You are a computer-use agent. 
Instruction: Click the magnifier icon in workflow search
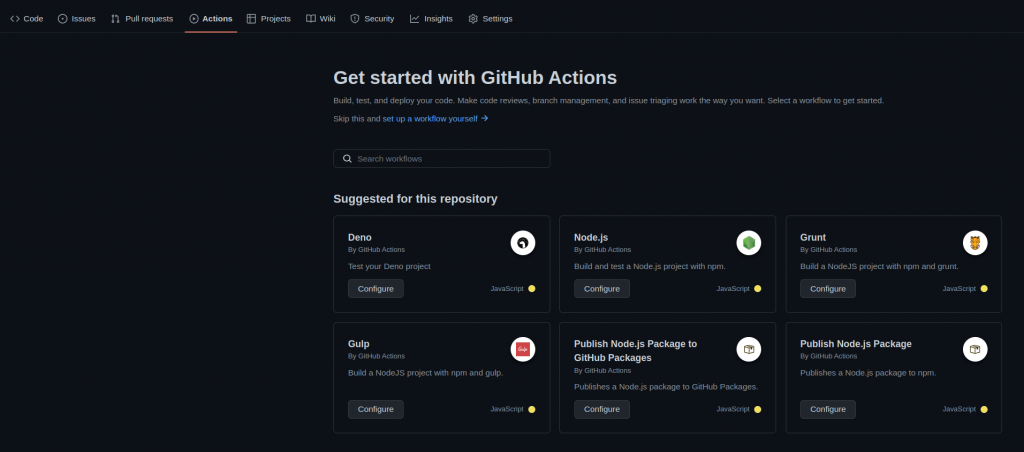pyautogui.click(x=347, y=159)
